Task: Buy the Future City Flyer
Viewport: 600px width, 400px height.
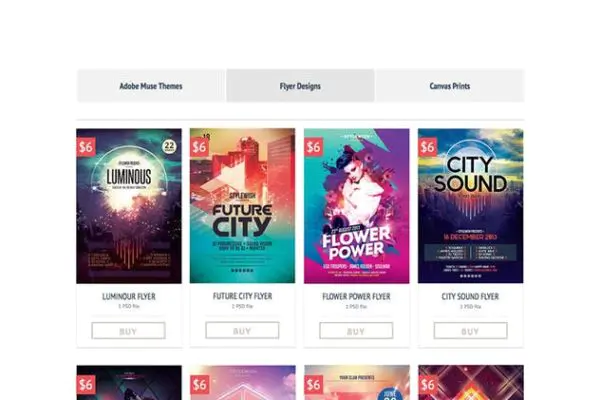Action: [242, 330]
